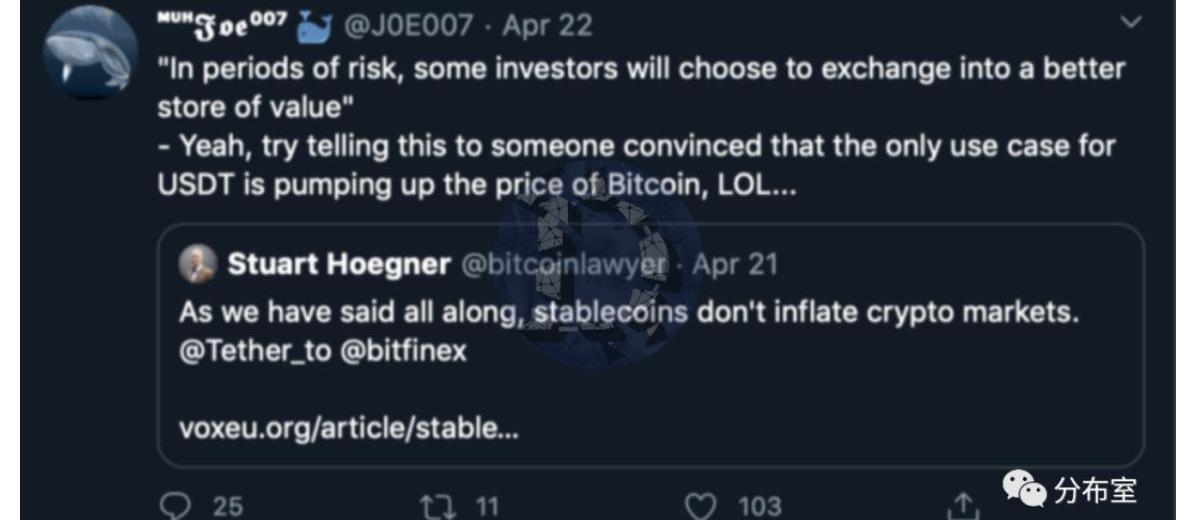Click the Apr 22 timestamp
Viewport: 1204px width, 520px height.
(547, 26)
